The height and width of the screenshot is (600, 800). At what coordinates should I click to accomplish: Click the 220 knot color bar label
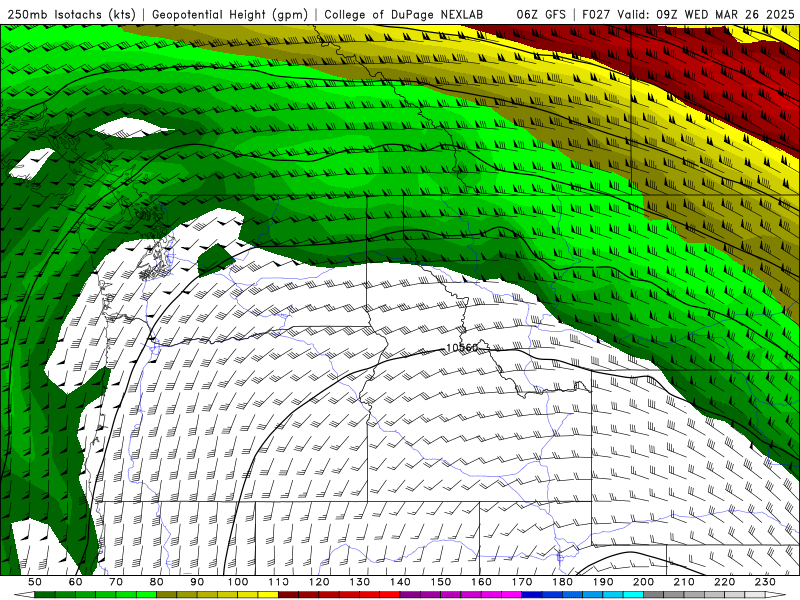click(x=724, y=582)
